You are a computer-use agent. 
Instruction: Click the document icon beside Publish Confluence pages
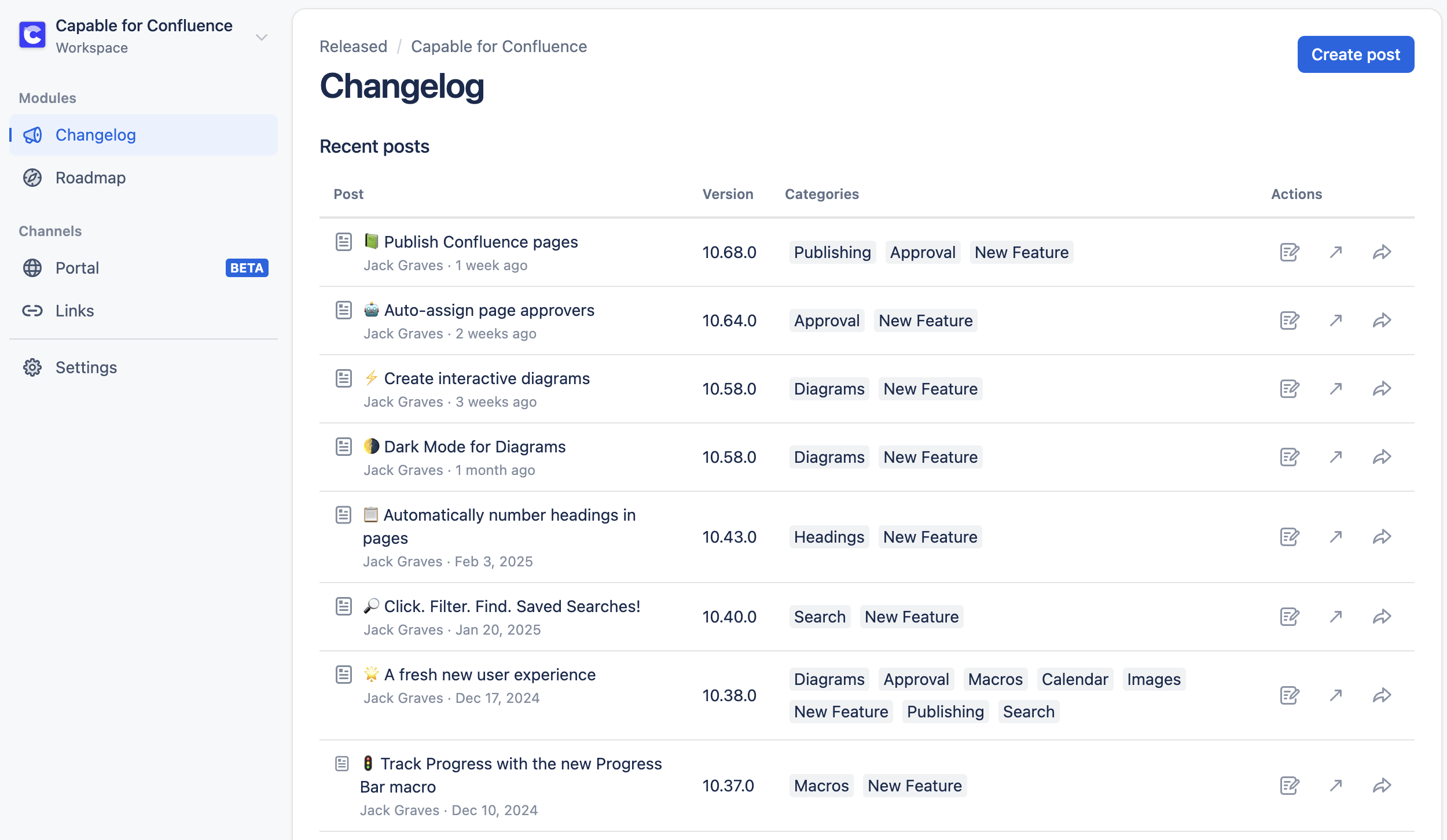click(344, 242)
